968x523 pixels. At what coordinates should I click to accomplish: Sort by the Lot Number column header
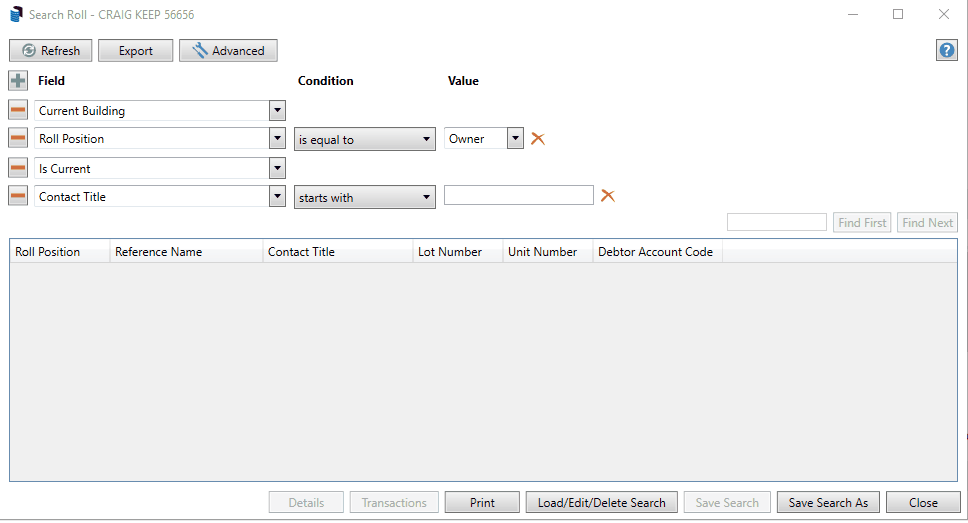click(457, 252)
